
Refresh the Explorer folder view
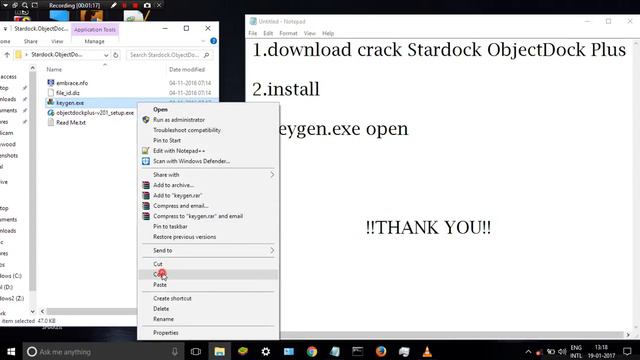click(x=116, y=55)
